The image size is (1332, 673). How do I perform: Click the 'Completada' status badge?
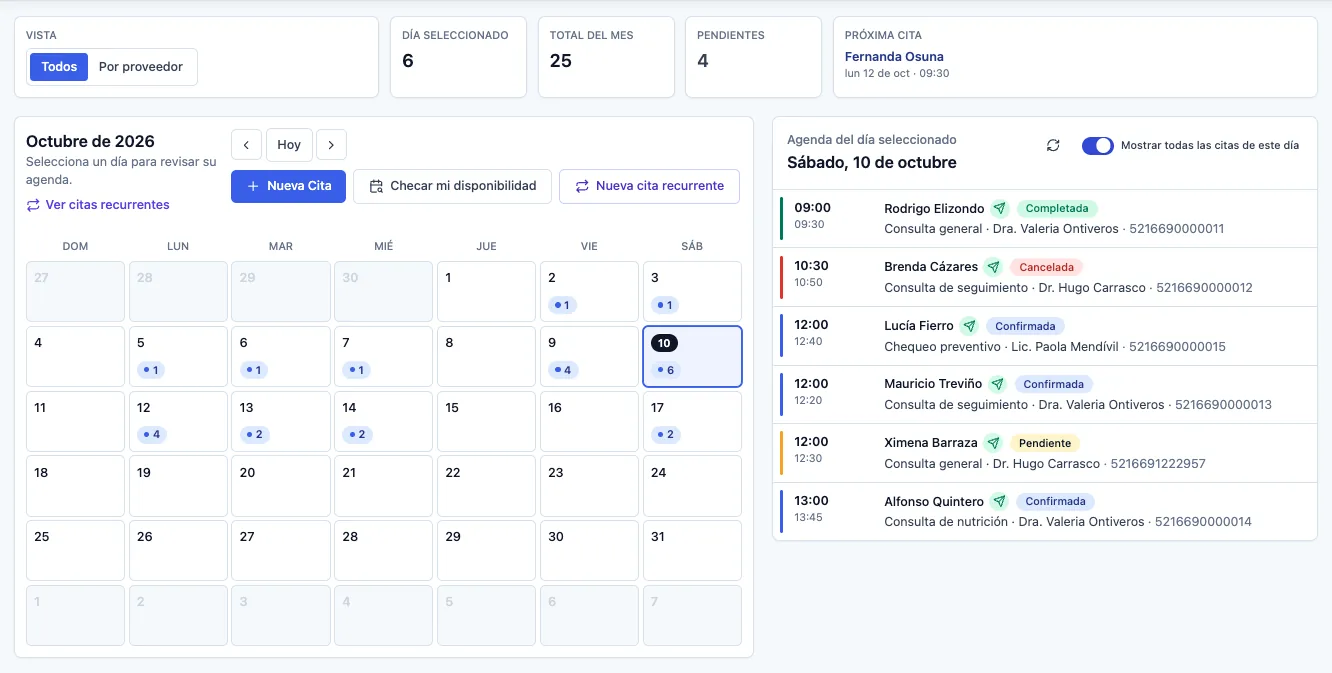pos(1057,209)
